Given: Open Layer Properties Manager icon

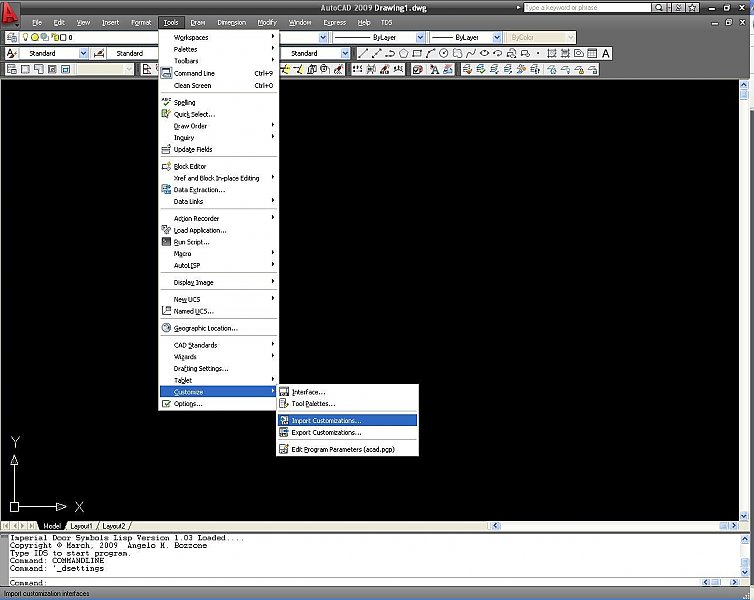Looking at the screenshot, I should 12,37.
